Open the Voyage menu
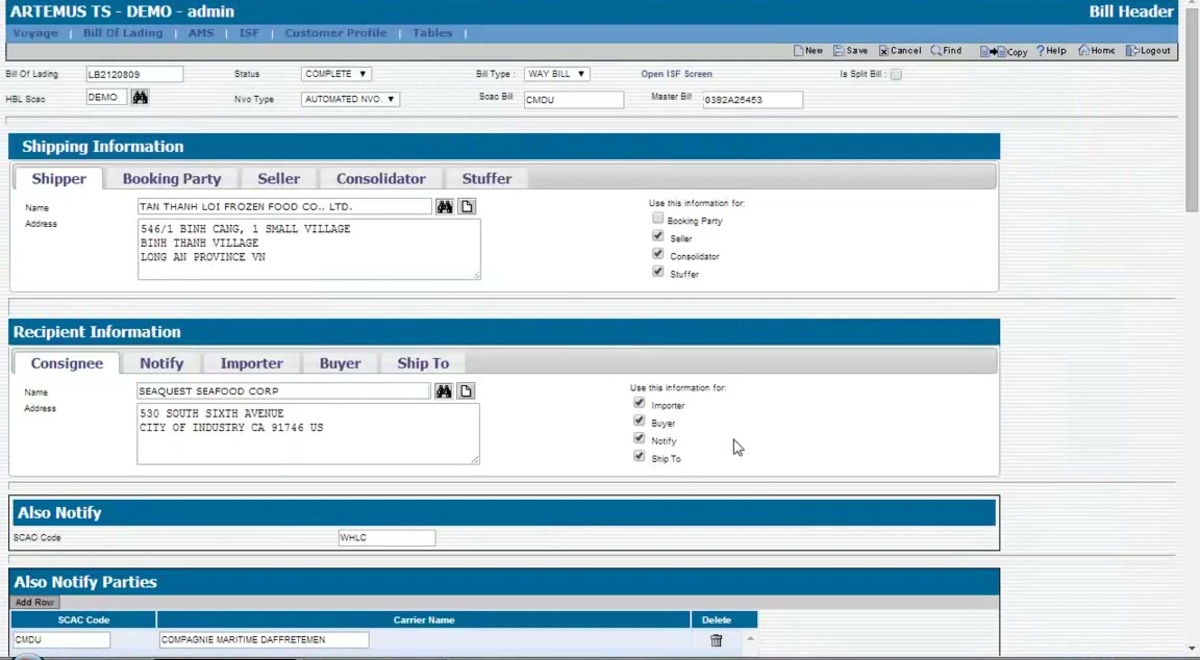Image resolution: width=1200 pixels, height=660 pixels. [35, 33]
